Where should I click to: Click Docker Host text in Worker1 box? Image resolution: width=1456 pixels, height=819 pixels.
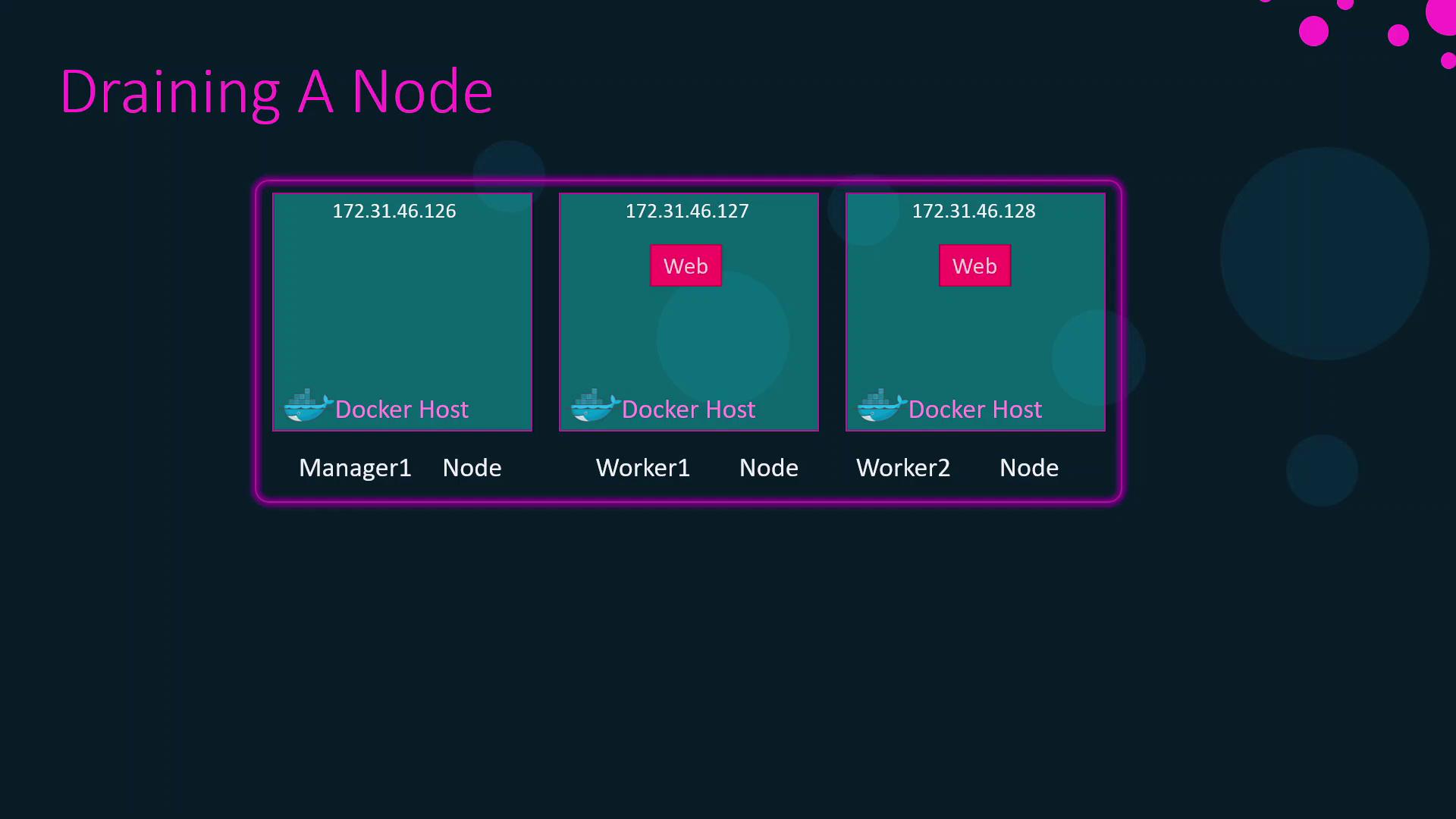(x=689, y=409)
